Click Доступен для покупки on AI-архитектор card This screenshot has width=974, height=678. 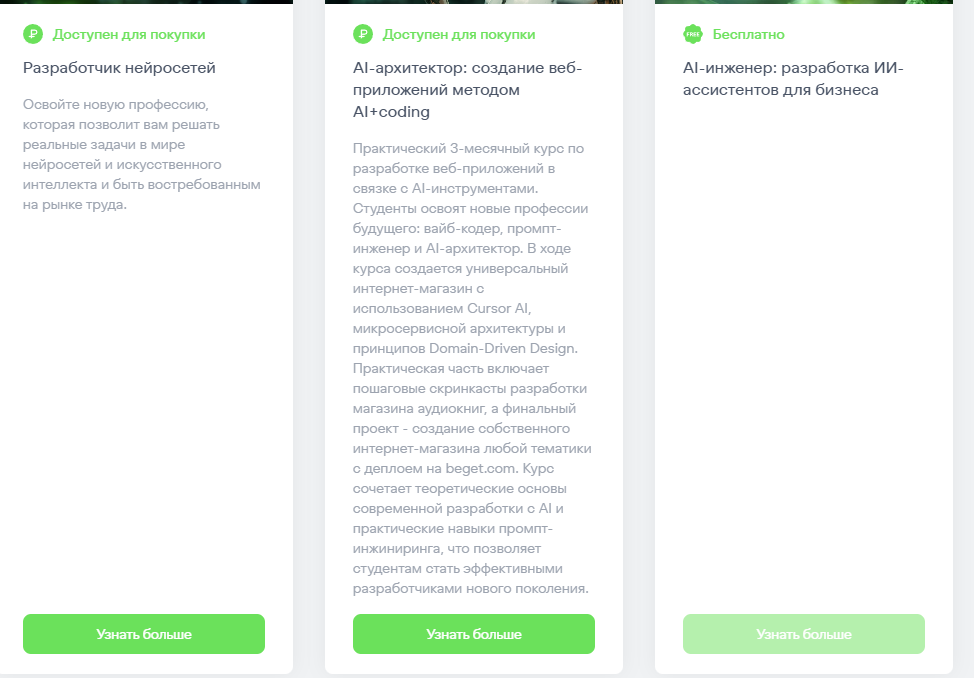459,34
